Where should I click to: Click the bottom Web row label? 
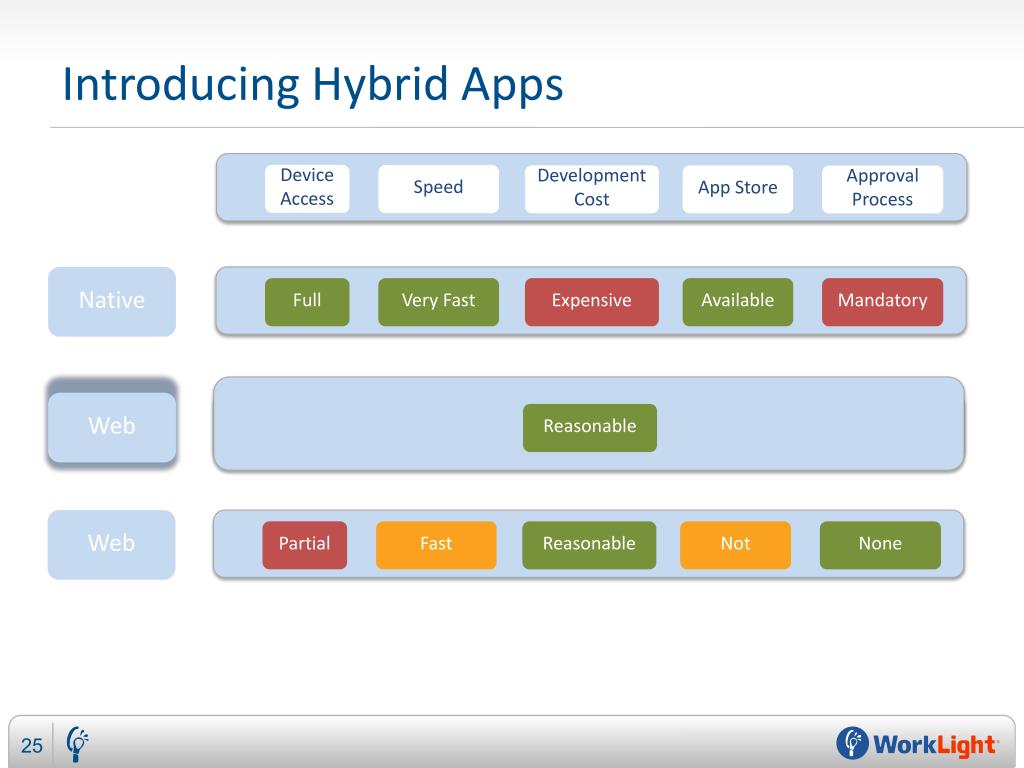[112, 544]
